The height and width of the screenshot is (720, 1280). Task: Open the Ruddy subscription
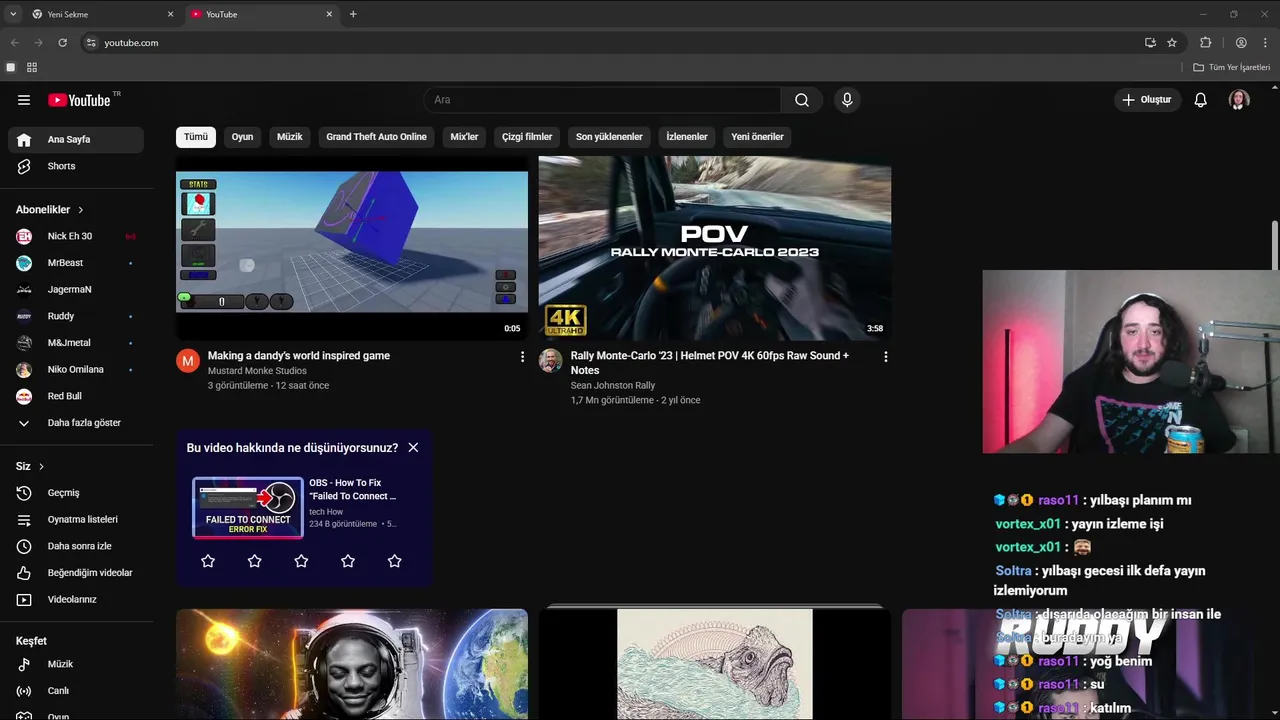point(76,316)
